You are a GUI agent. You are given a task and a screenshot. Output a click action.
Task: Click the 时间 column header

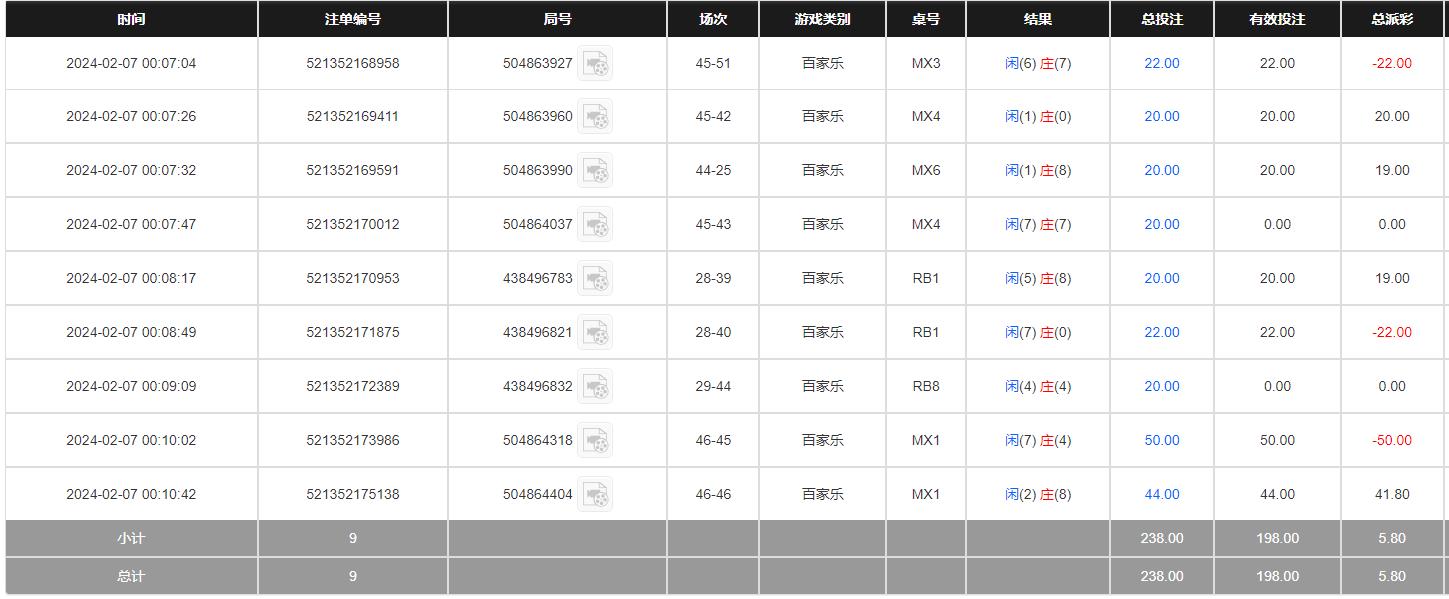click(x=131, y=19)
